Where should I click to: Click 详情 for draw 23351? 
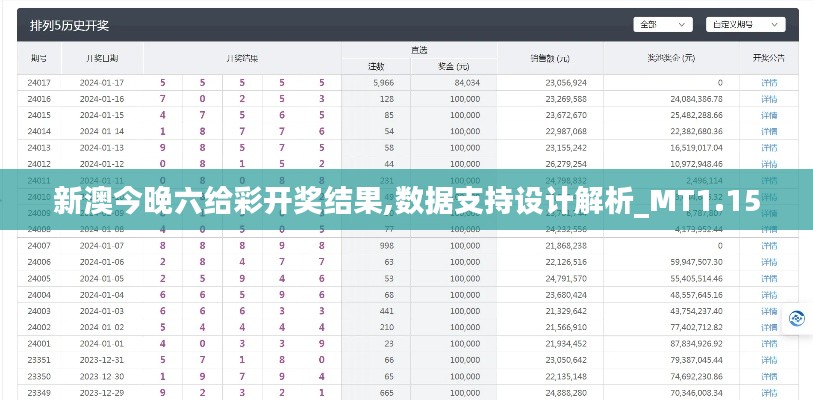768,360
